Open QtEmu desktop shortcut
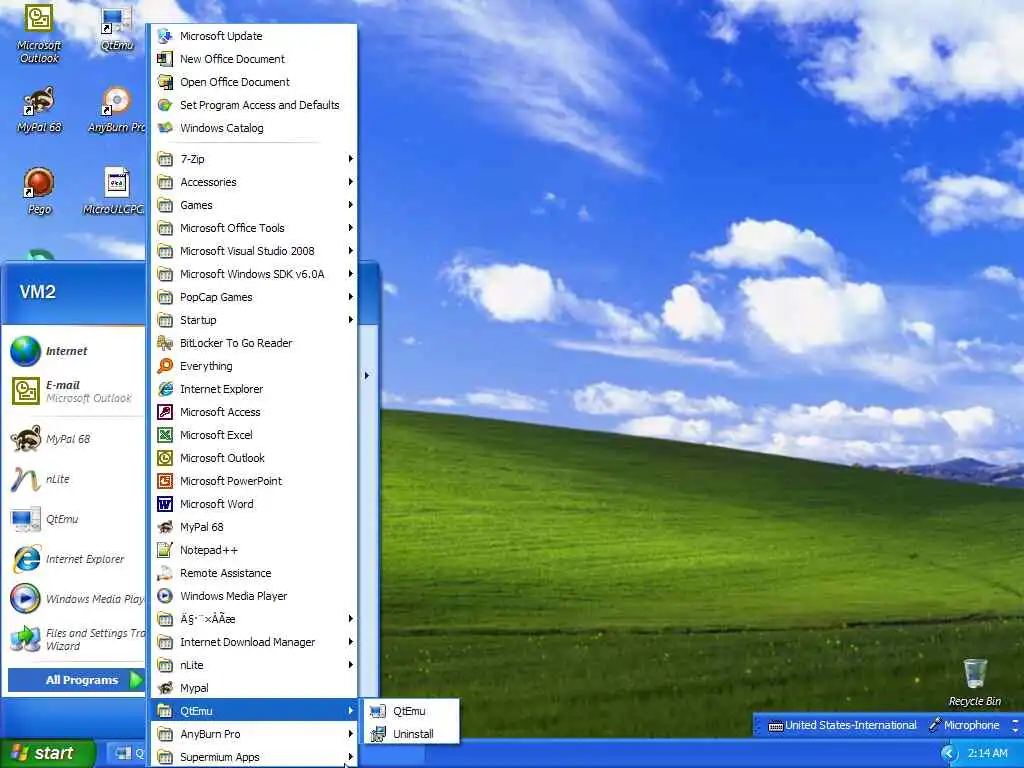Screen dimensions: 1024x768 pos(117,28)
